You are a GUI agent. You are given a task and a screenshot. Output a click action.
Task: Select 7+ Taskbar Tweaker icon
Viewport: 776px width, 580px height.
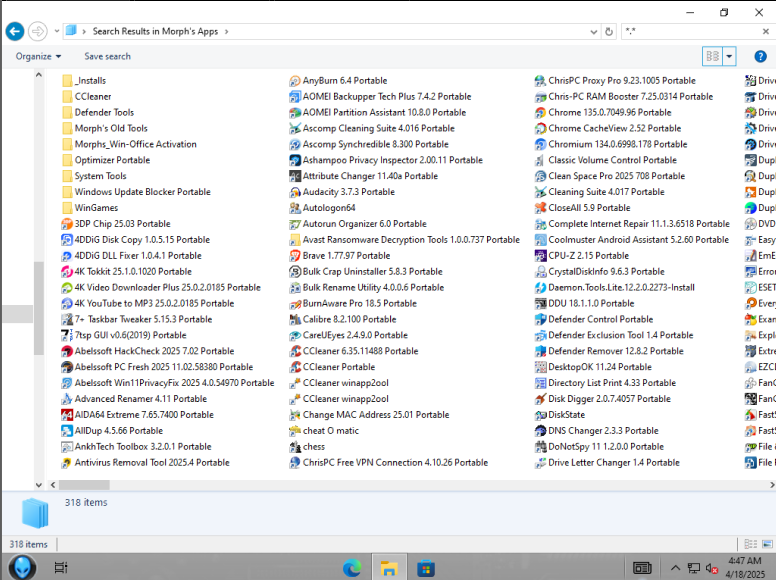pos(67,319)
